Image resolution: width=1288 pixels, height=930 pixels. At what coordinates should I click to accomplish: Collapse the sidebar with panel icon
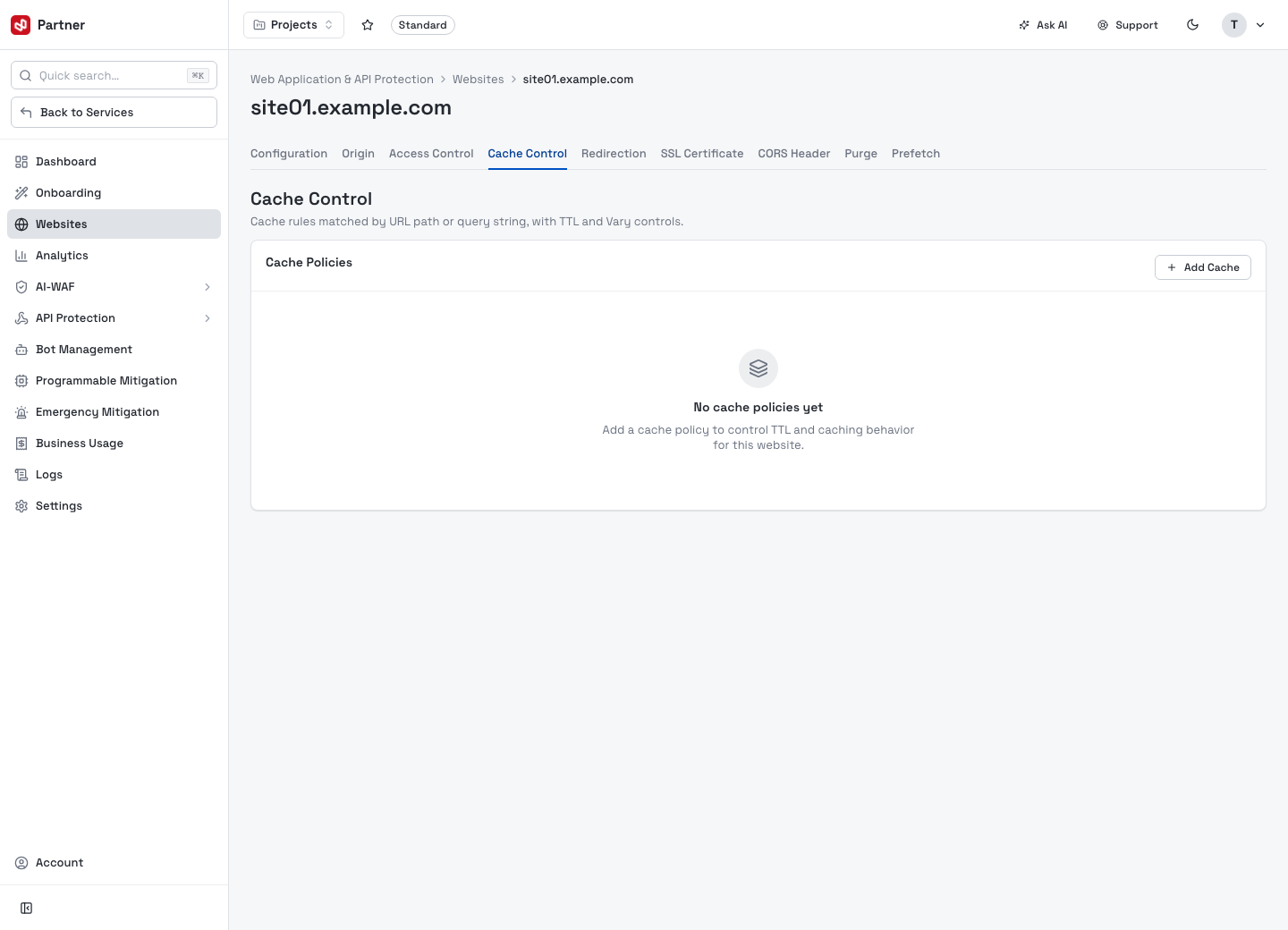click(x=27, y=909)
